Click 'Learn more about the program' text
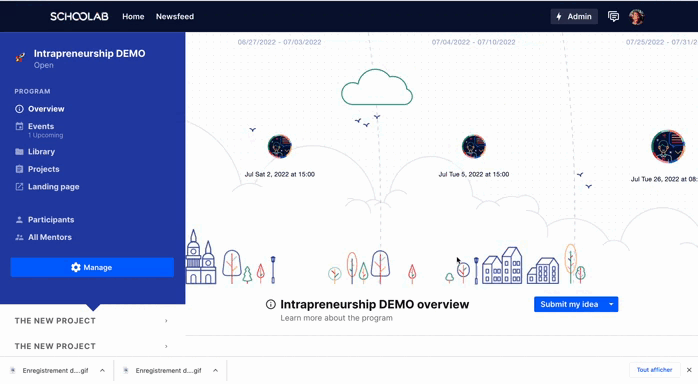The width and height of the screenshot is (698, 384). point(337,318)
